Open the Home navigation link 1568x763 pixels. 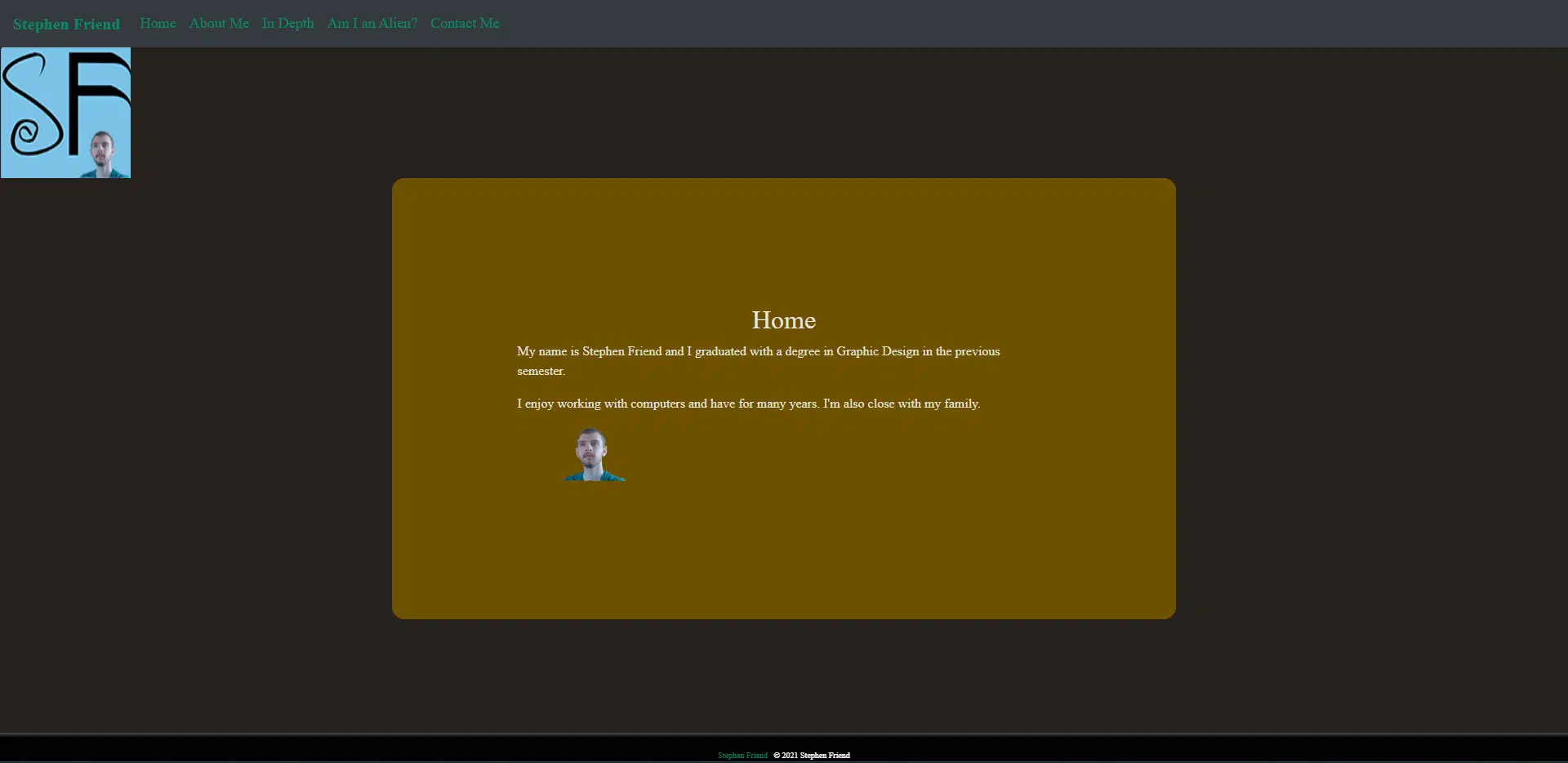[x=158, y=24]
